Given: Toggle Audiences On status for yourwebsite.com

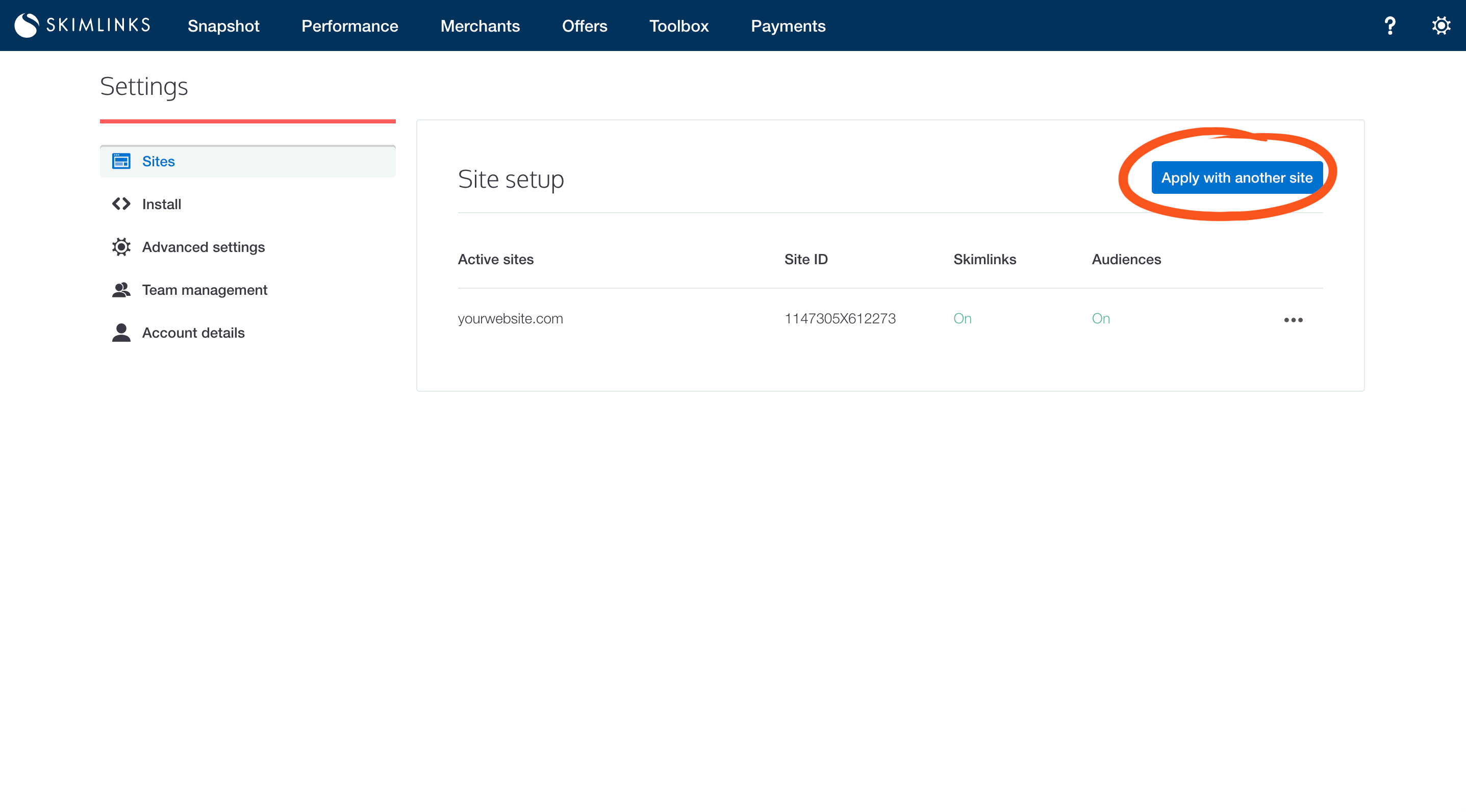Looking at the screenshot, I should 1101,319.
